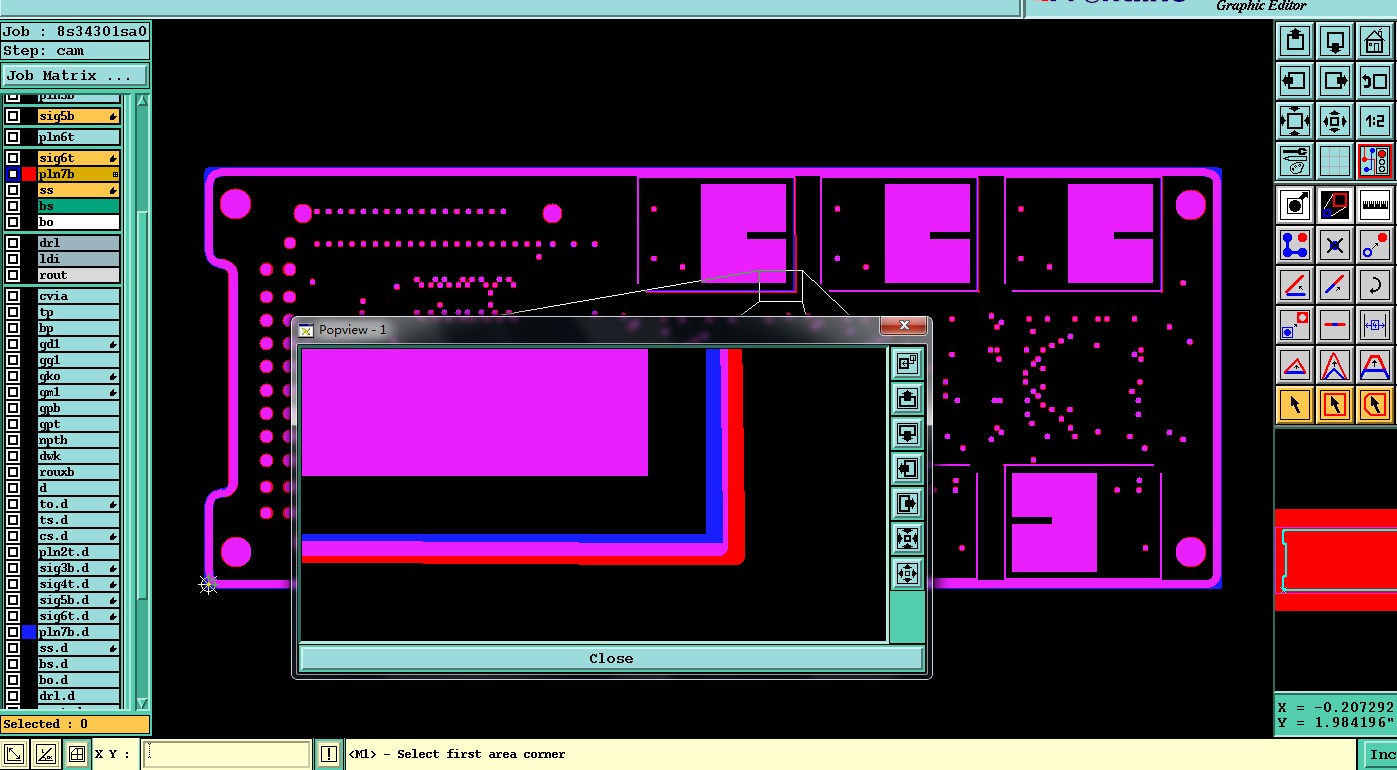Click the pan down view icon

click(x=1335, y=41)
